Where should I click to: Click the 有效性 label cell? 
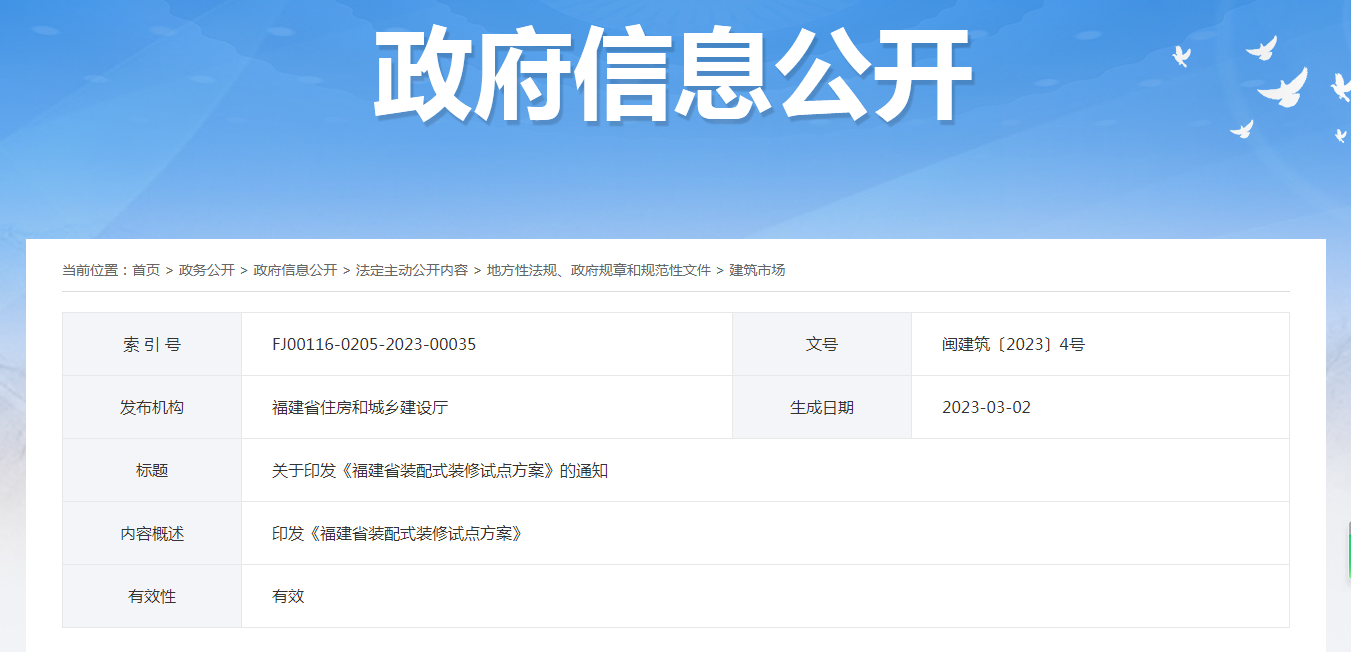pyautogui.click(x=152, y=596)
